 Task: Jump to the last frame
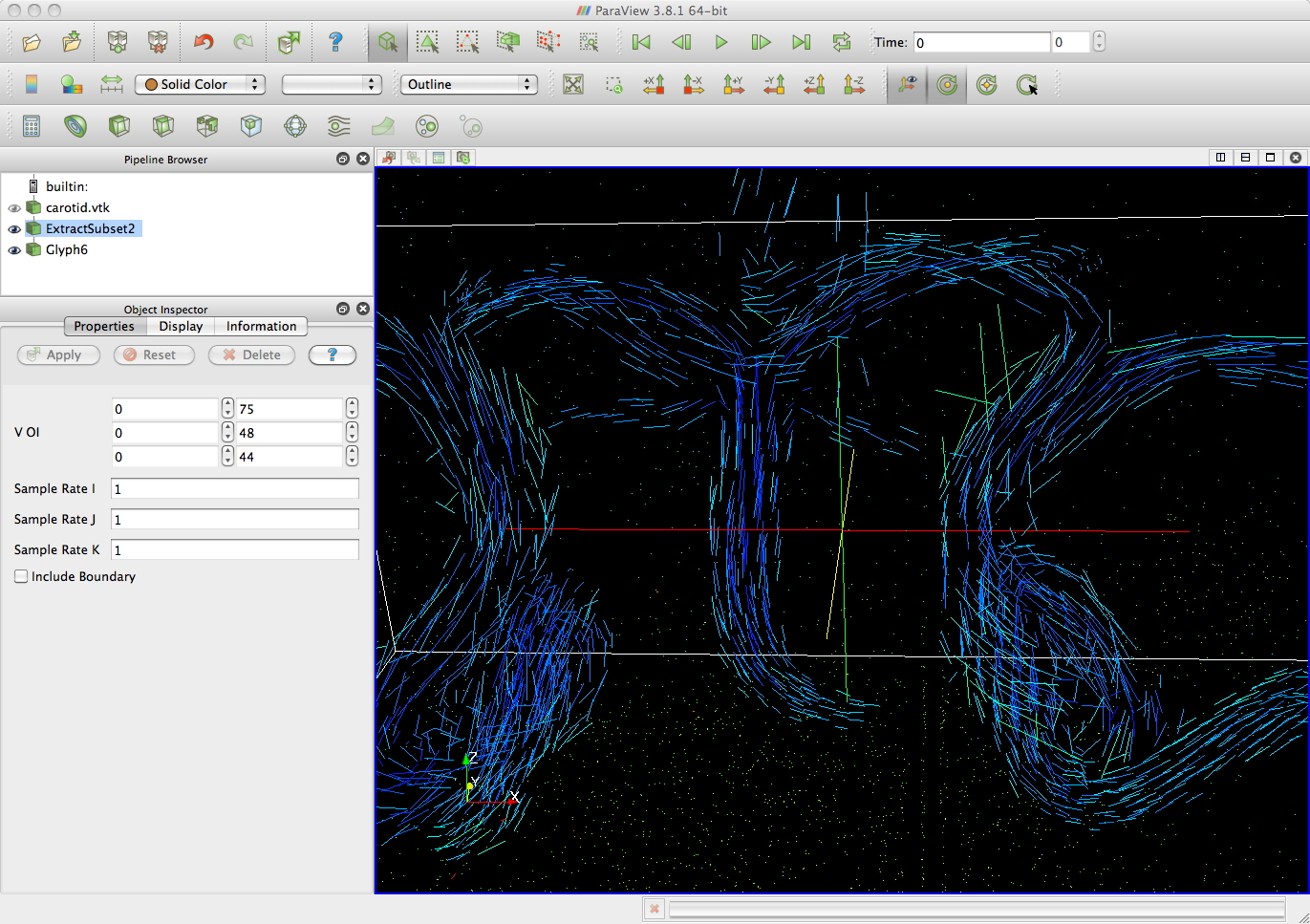point(802,42)
